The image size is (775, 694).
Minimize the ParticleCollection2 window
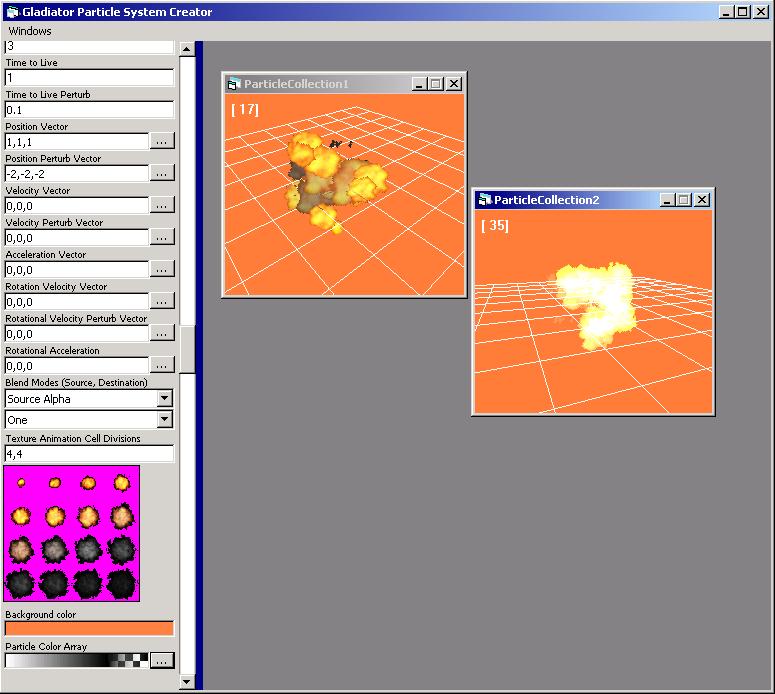667,200
